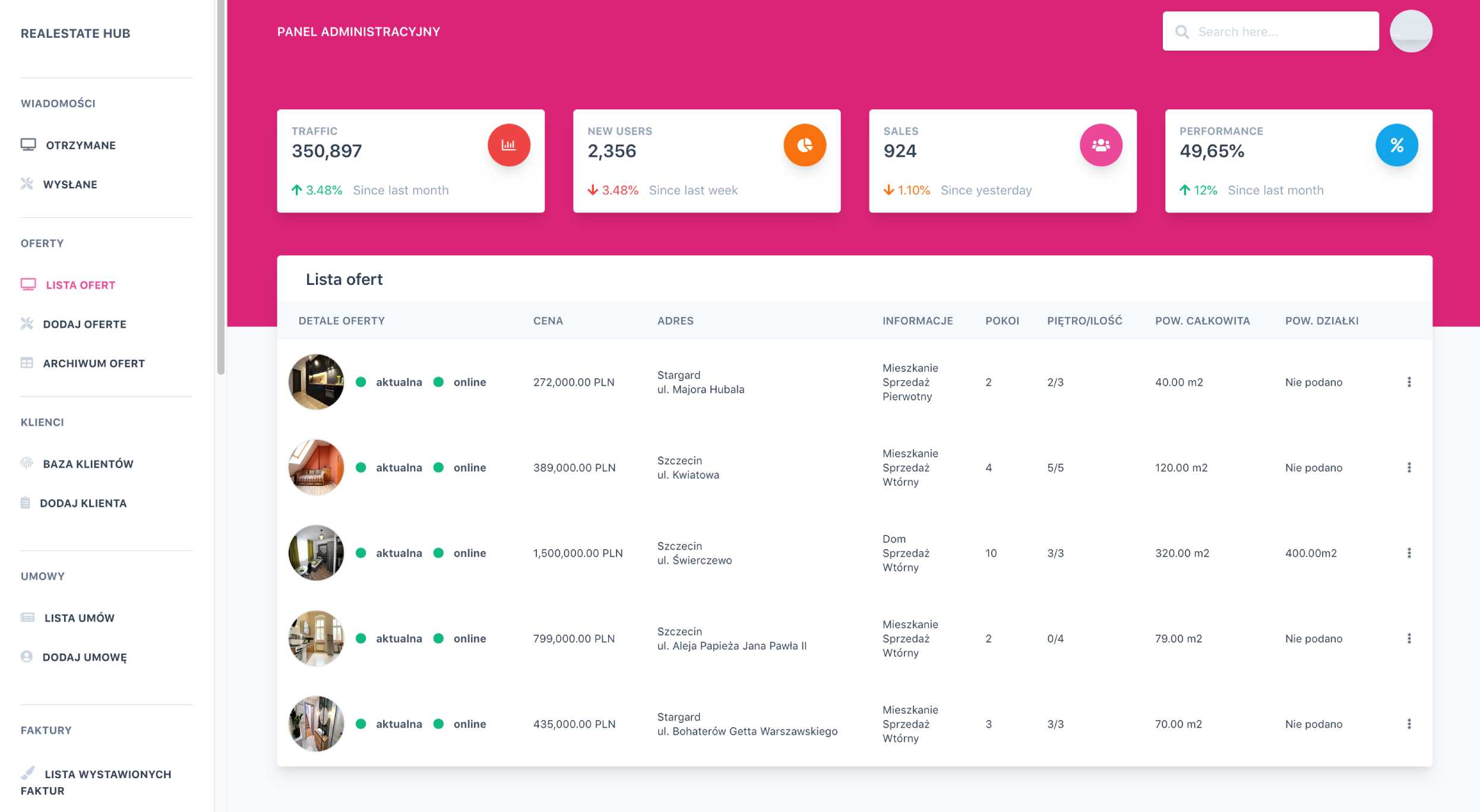Open Archiwum ofert from the sidebar
1480x812 pixels.
94,363
